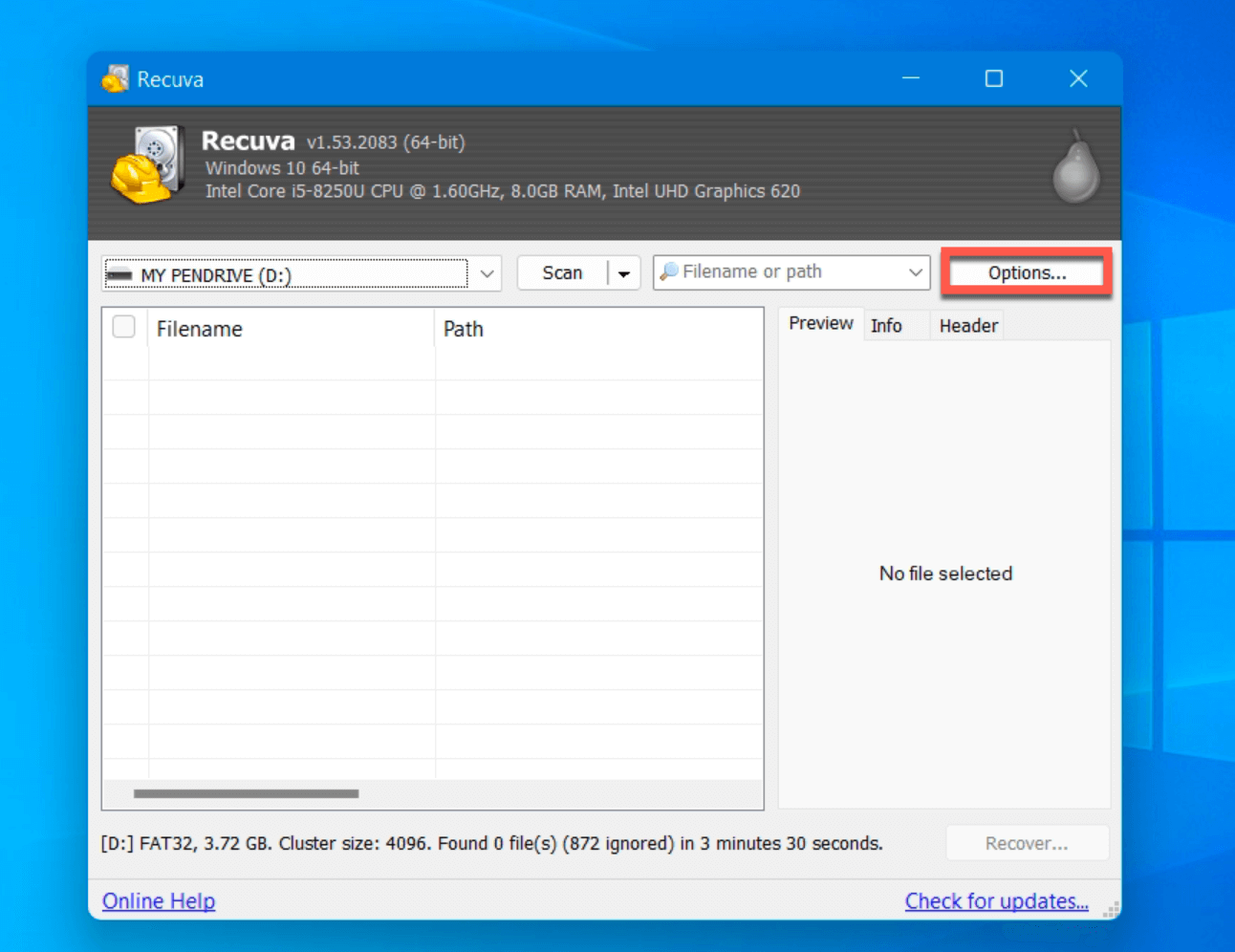Open the MY PENDRIVE (D:) drive dropdown
The height and width of the screenshot is (952, 1235).
pyautogui.click(x=487, y=274)
